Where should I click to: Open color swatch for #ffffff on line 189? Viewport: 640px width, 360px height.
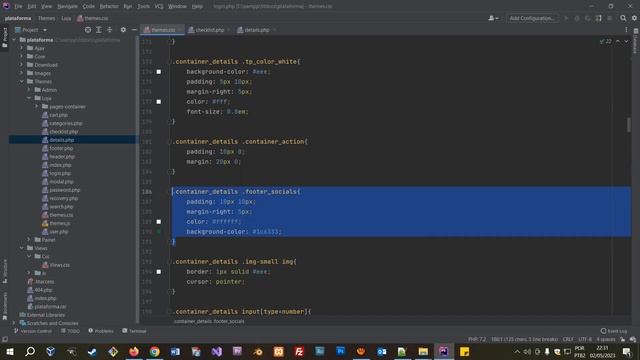point(159,222)
